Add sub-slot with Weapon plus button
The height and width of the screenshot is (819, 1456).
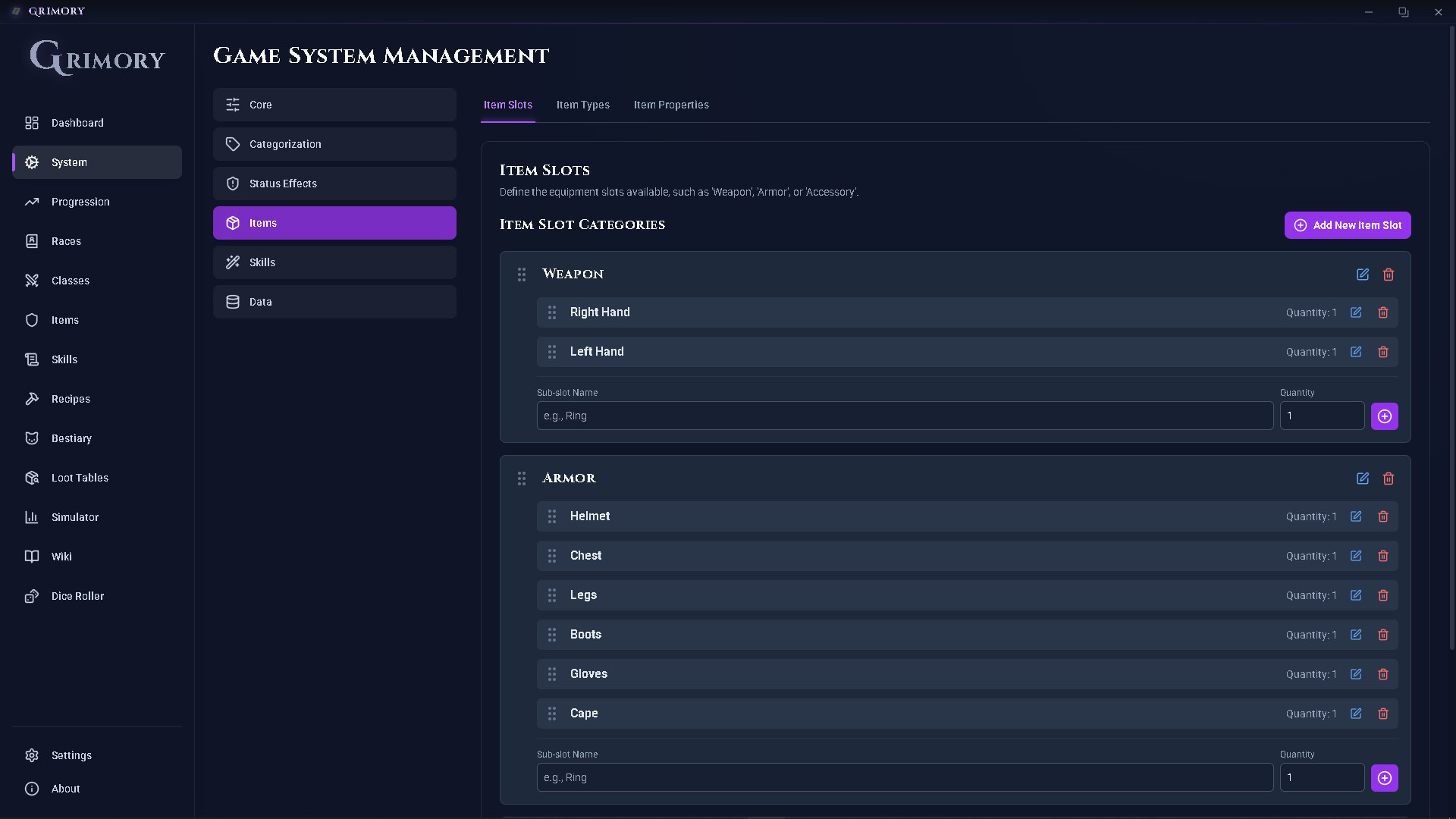point(1384,416)
